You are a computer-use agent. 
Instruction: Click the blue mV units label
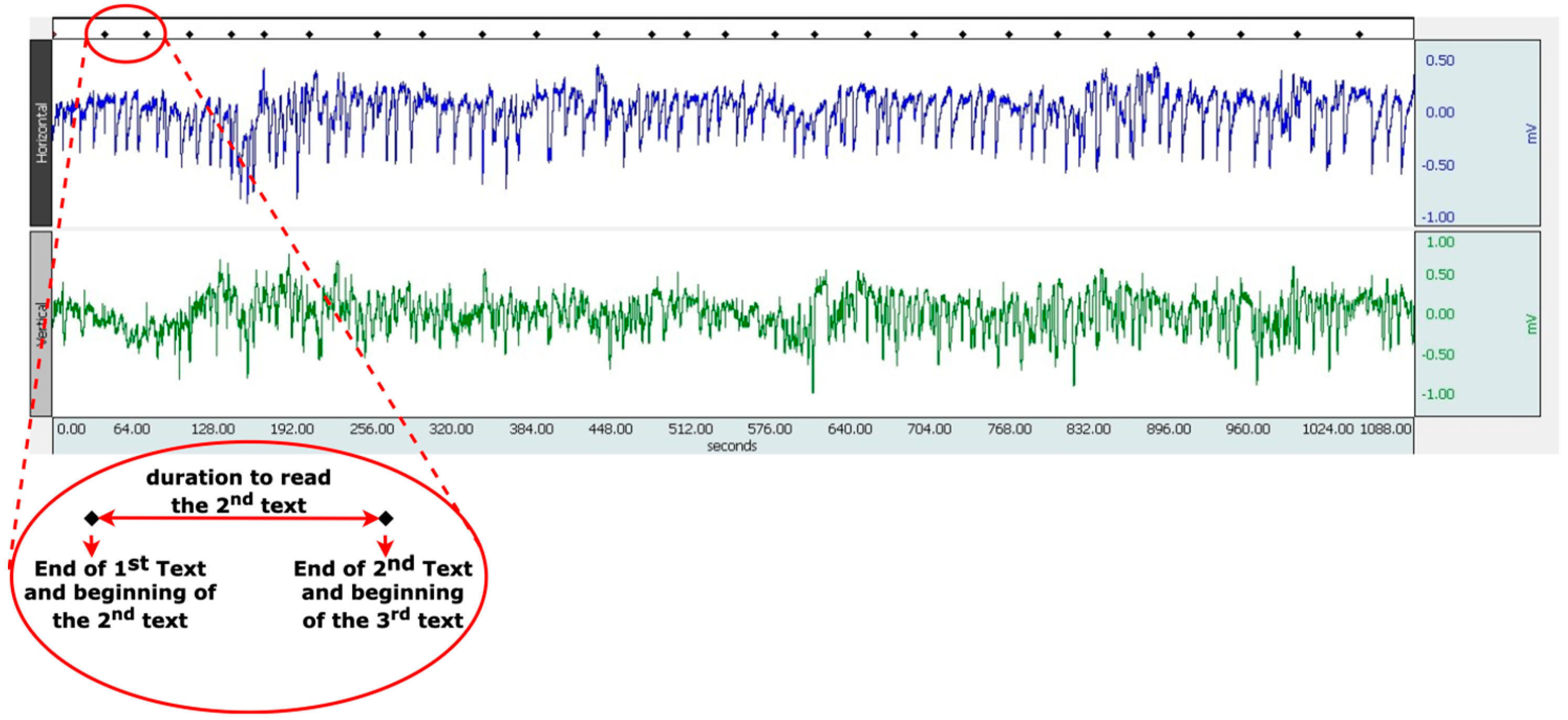(x=1532, y=134)
